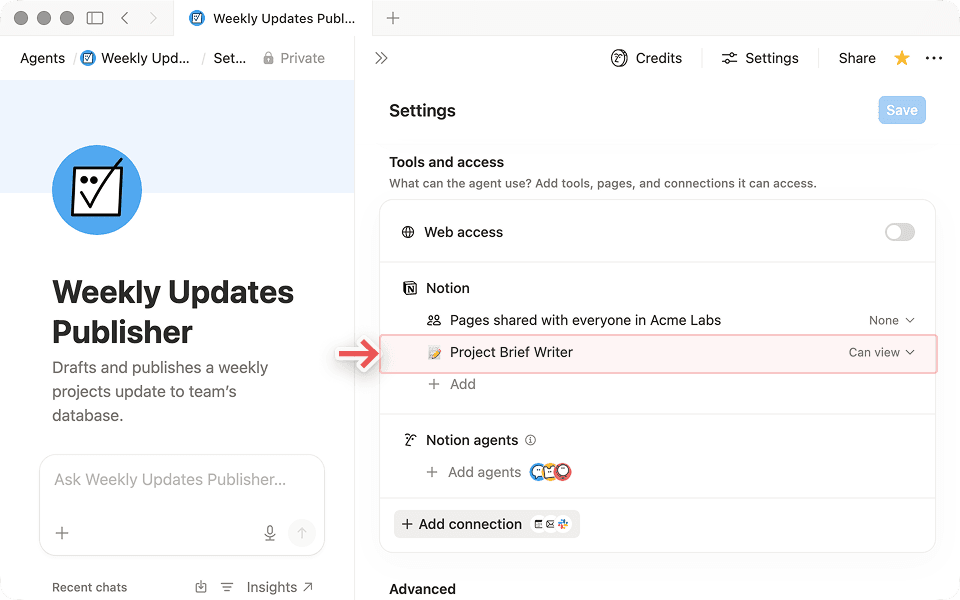Screen dimensions: 960x600
Task: Toggle the sidebar panel icon
Action: (x=95, y=18)
